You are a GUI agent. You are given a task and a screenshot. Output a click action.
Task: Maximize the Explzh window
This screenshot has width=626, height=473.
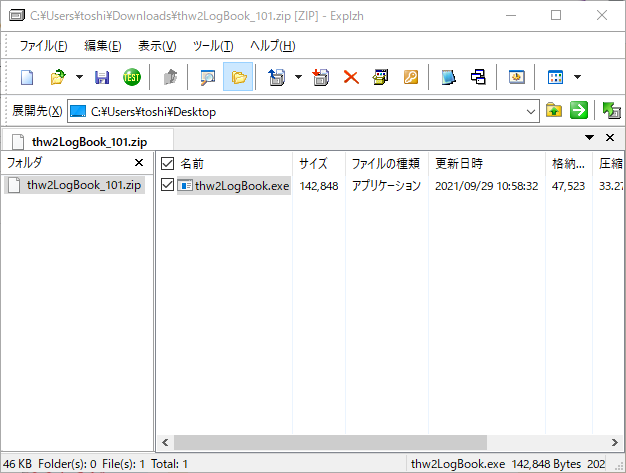[x=556, y=15]
